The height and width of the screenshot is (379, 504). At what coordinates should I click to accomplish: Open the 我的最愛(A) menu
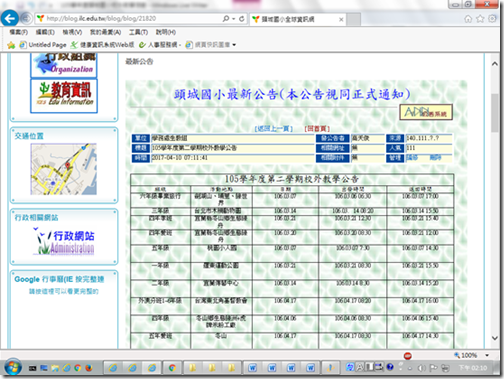pos(105,32)
